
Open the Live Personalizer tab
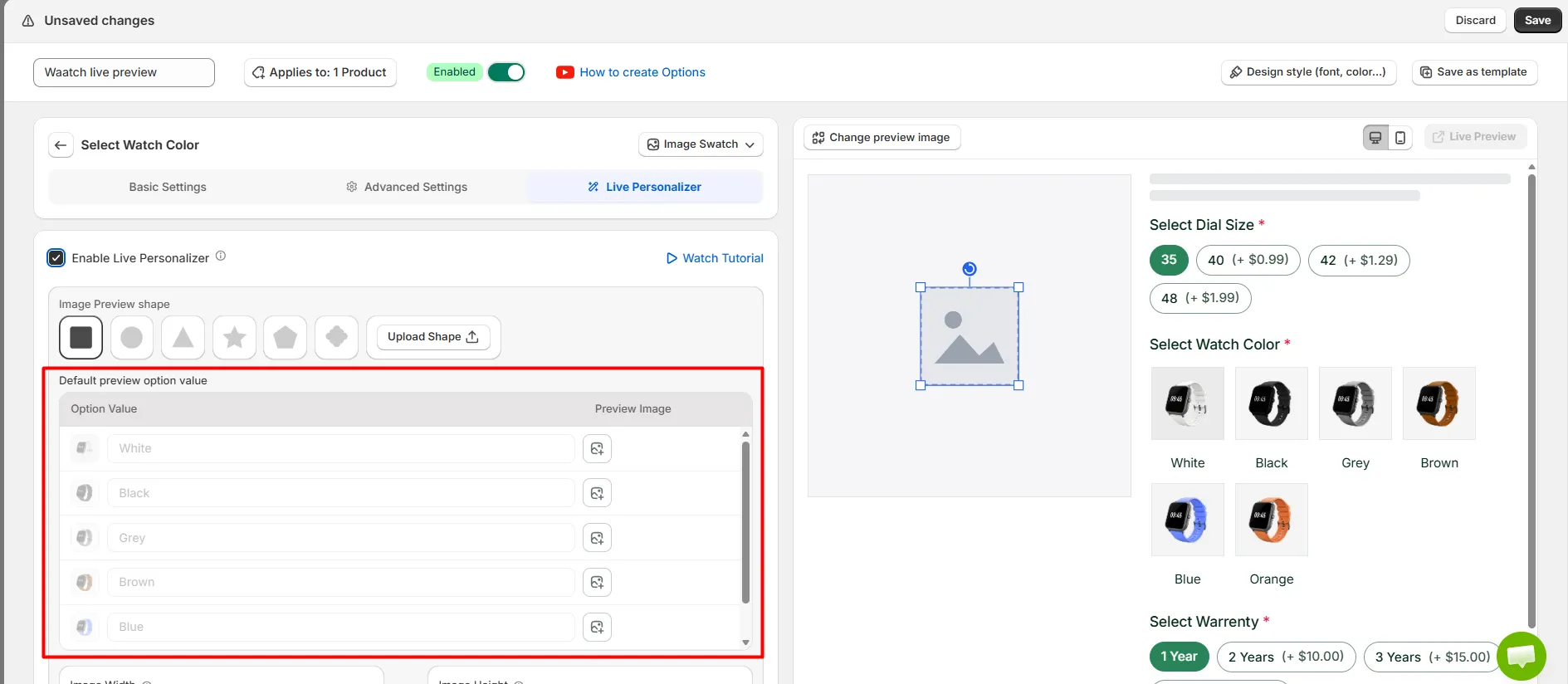point(645,187)
